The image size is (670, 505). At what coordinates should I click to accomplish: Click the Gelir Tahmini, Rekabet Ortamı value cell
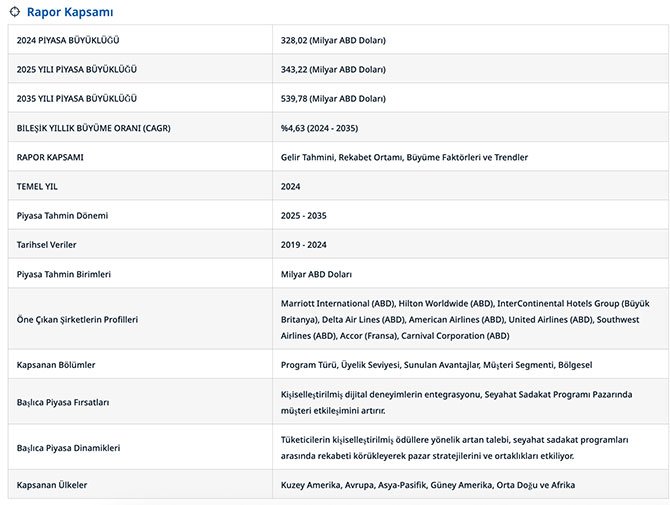(x=404, y=157)
